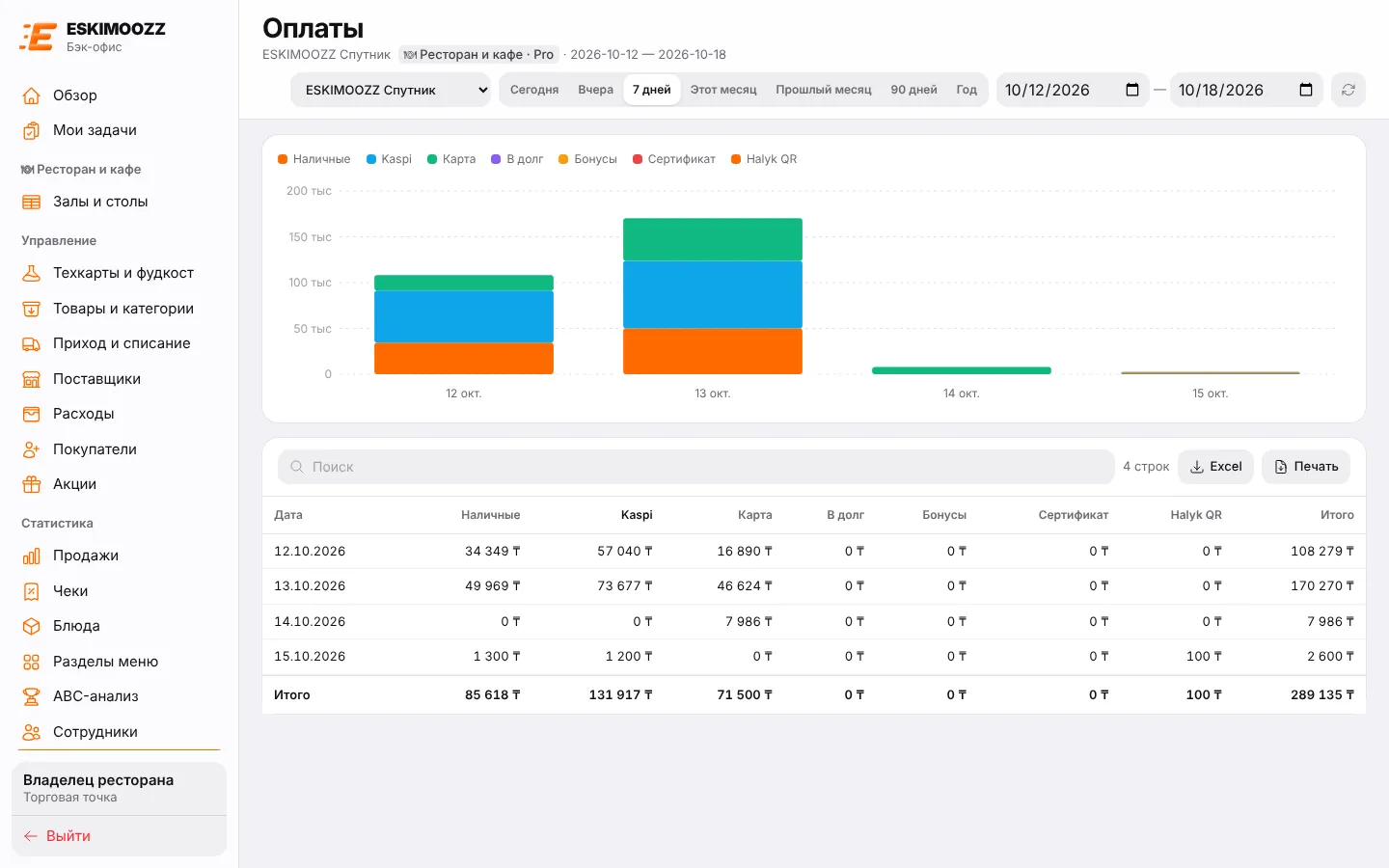
Task: Click the ABC-анализ trophy icon
Action: click(x=32, y=696)
